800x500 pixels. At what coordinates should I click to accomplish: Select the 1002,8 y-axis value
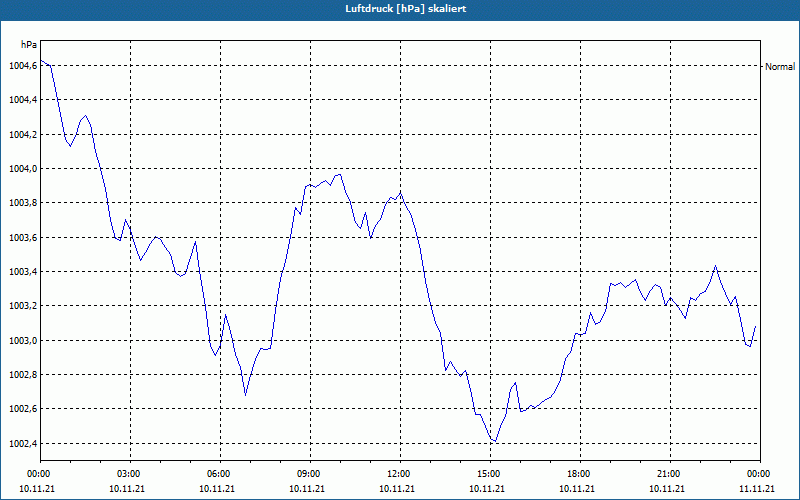pyautogui.click(x=23, y=374)
